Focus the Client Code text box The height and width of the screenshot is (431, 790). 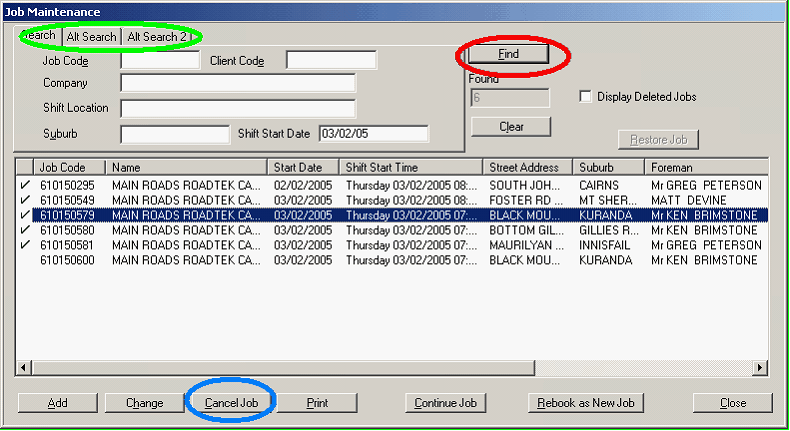[331, 61]
